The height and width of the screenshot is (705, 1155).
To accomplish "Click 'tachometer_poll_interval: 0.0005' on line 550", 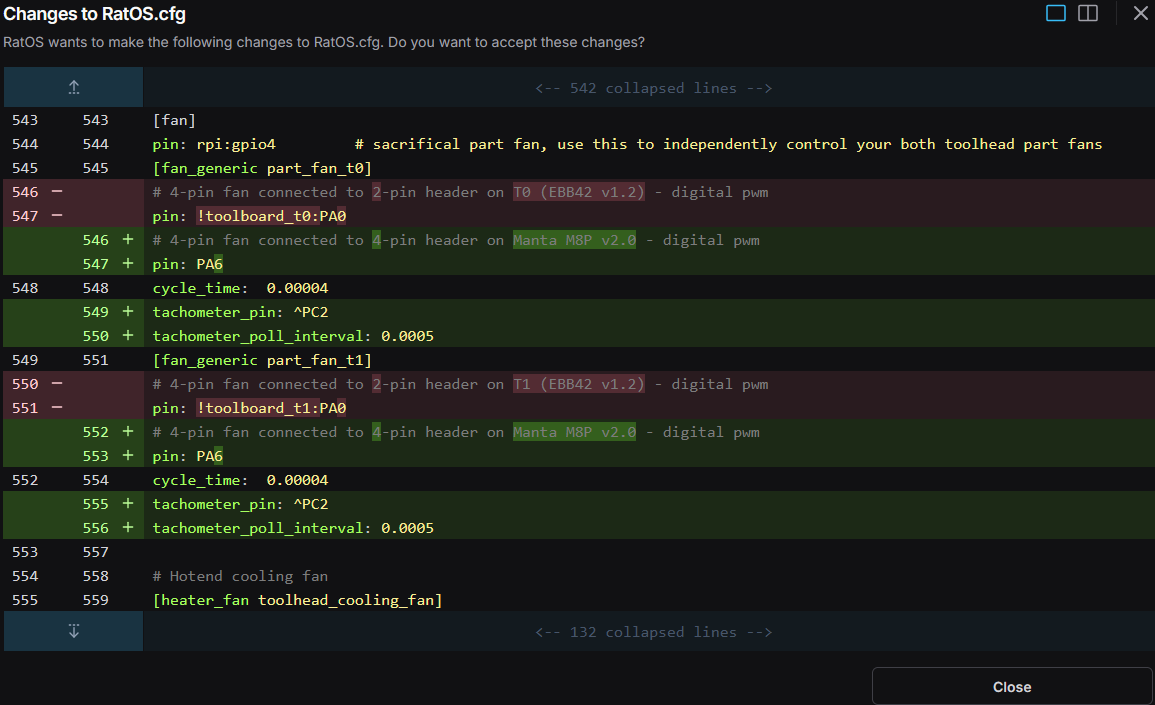I will 293,336.
